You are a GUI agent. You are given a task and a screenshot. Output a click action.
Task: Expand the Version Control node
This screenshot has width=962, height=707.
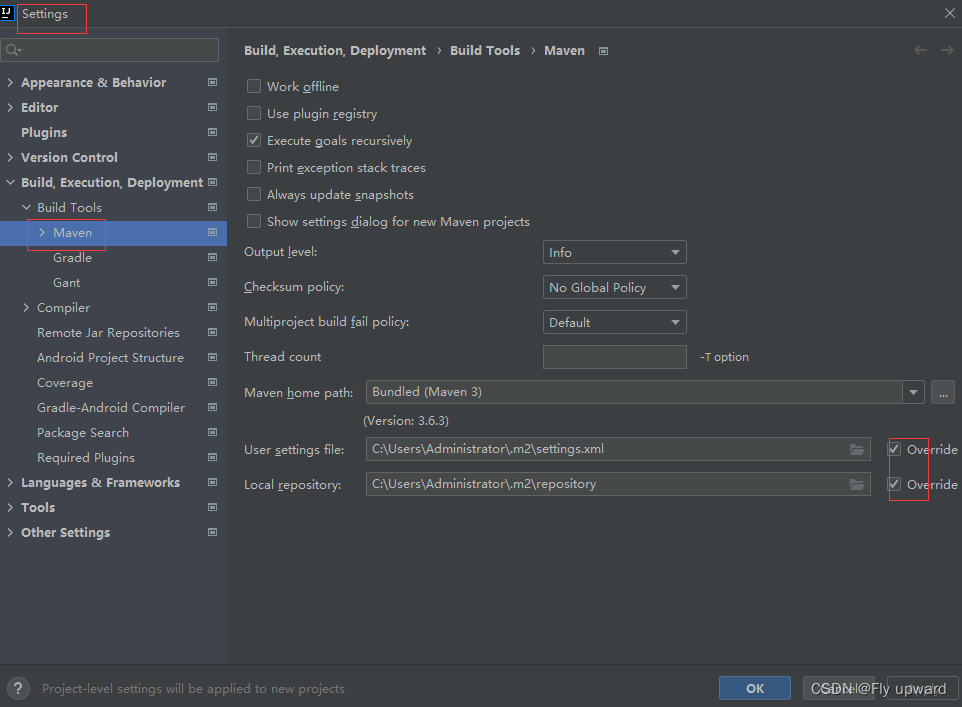pos(10,158)
